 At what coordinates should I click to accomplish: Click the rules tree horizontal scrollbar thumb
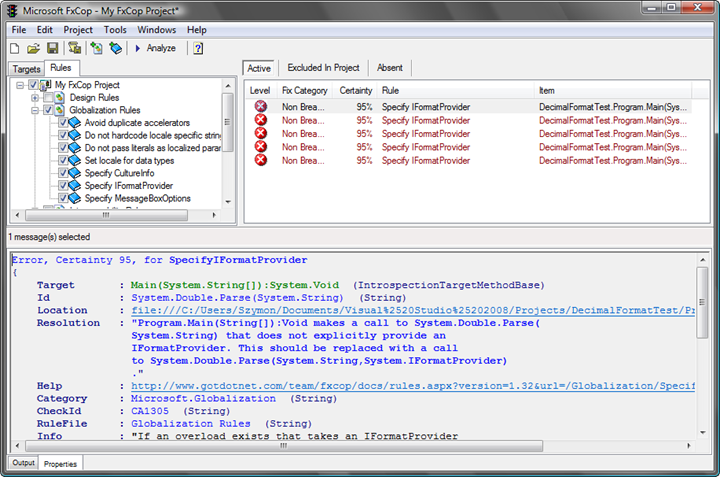pyautogui.click(x=106, y=215)
